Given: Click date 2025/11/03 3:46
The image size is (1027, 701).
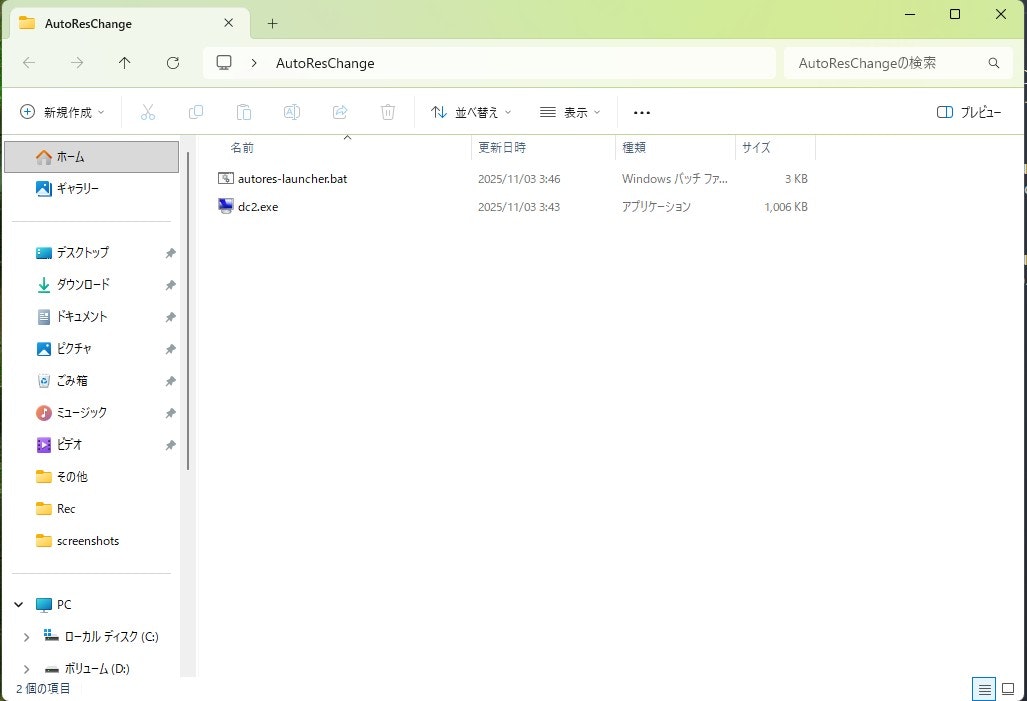Looking at the screenshot, I should (x=519, y=179).
